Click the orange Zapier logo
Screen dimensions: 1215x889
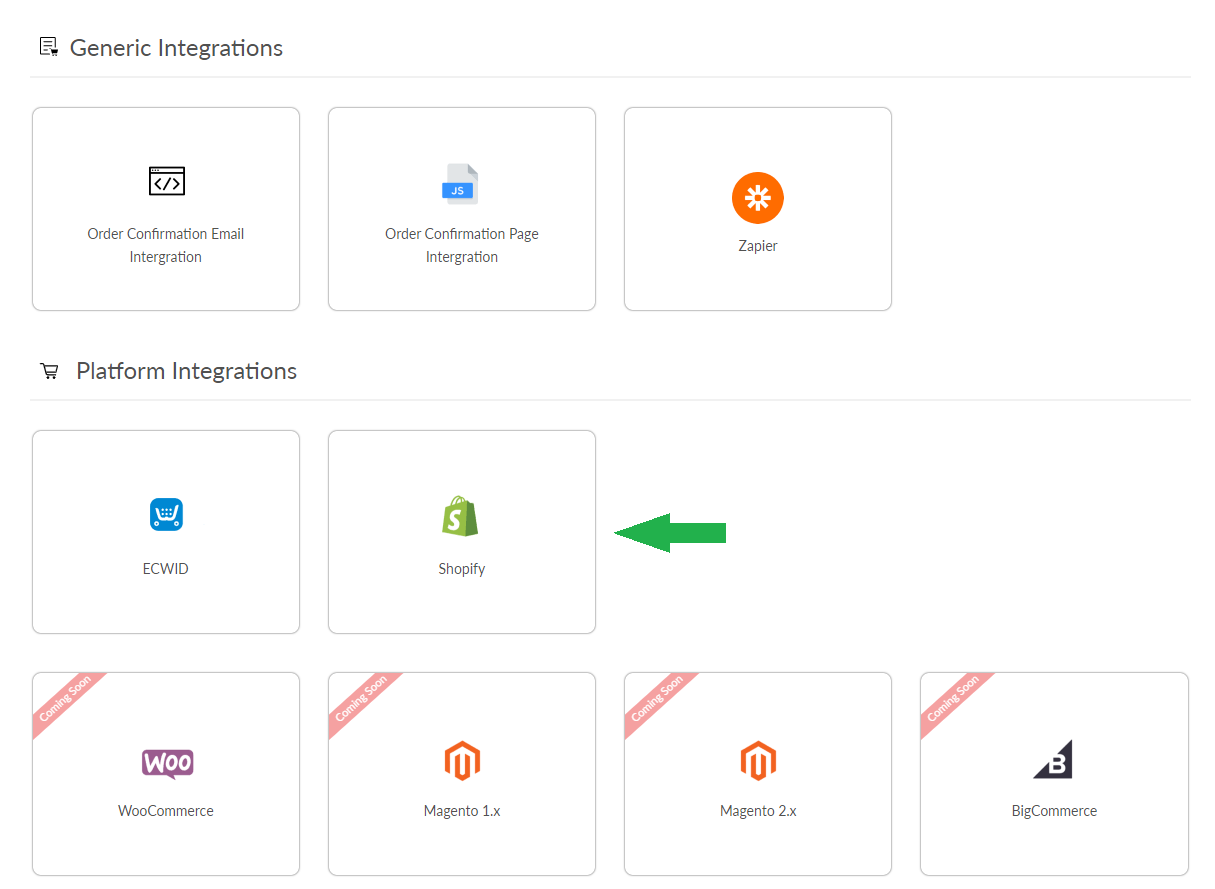point(758,198)
